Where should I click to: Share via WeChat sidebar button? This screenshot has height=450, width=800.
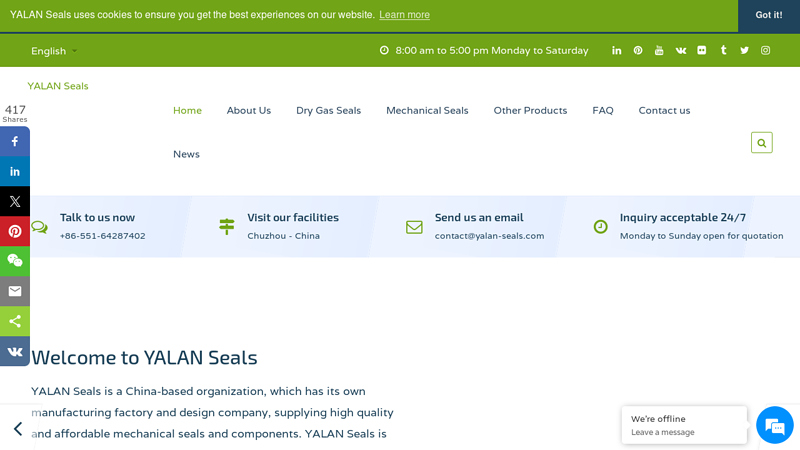coord(15,261)
